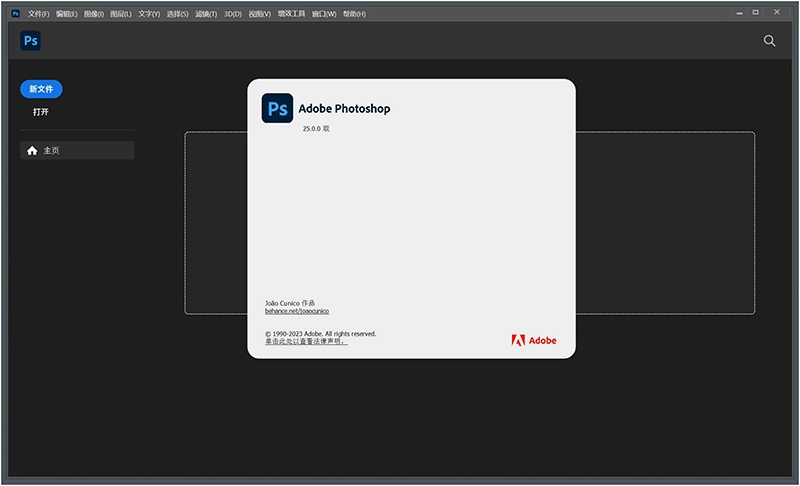Image resolution: width=800 pixels, height=486 pixels.
Task: Click the red Adobe logo in the dialog
Action: click(x=534, y=340)
